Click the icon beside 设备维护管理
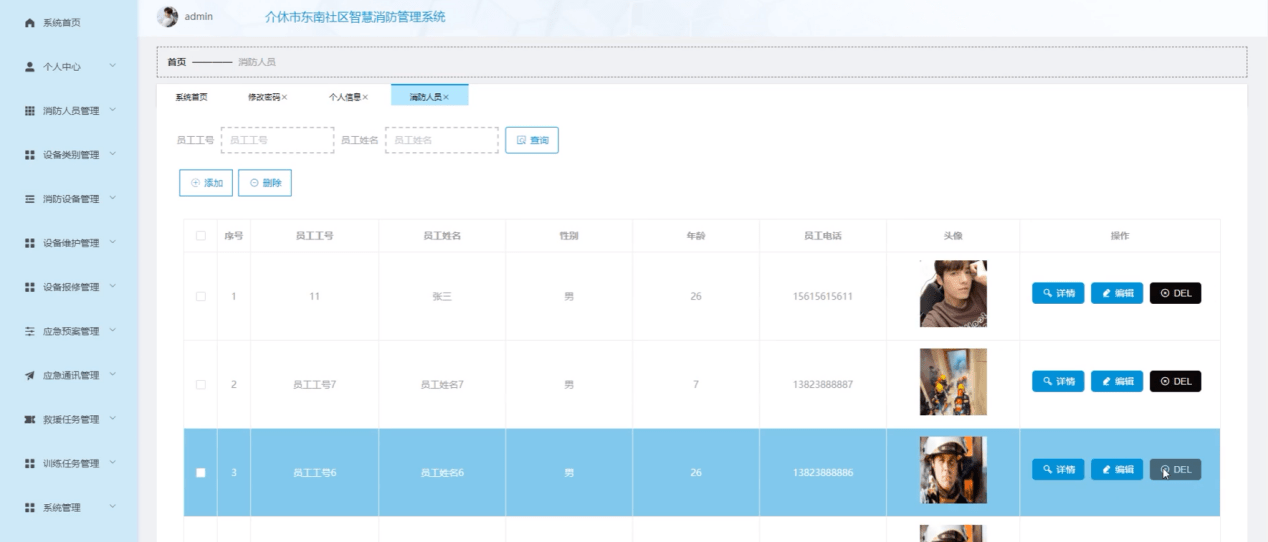The height and width of the screenshot is (542, 1268). 29,243
